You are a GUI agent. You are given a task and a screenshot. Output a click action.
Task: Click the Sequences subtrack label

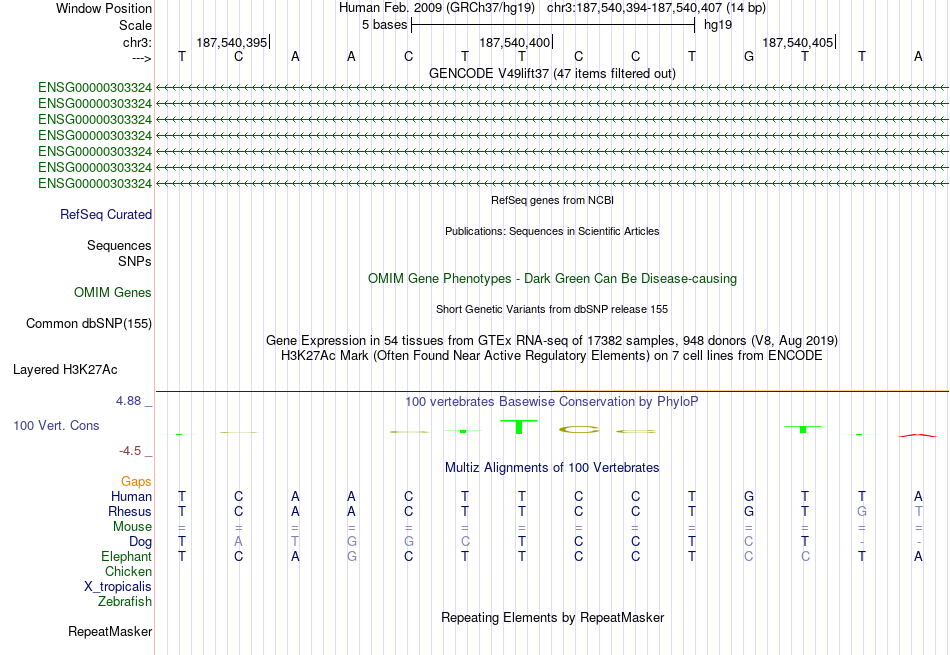[x=119, y=245]
